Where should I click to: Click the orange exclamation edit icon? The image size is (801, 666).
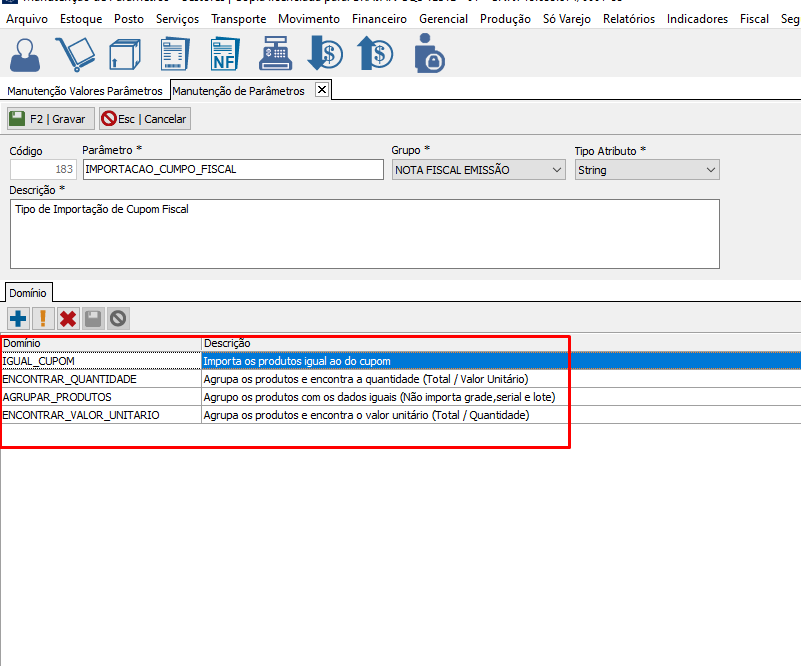[x=43, y=319]
